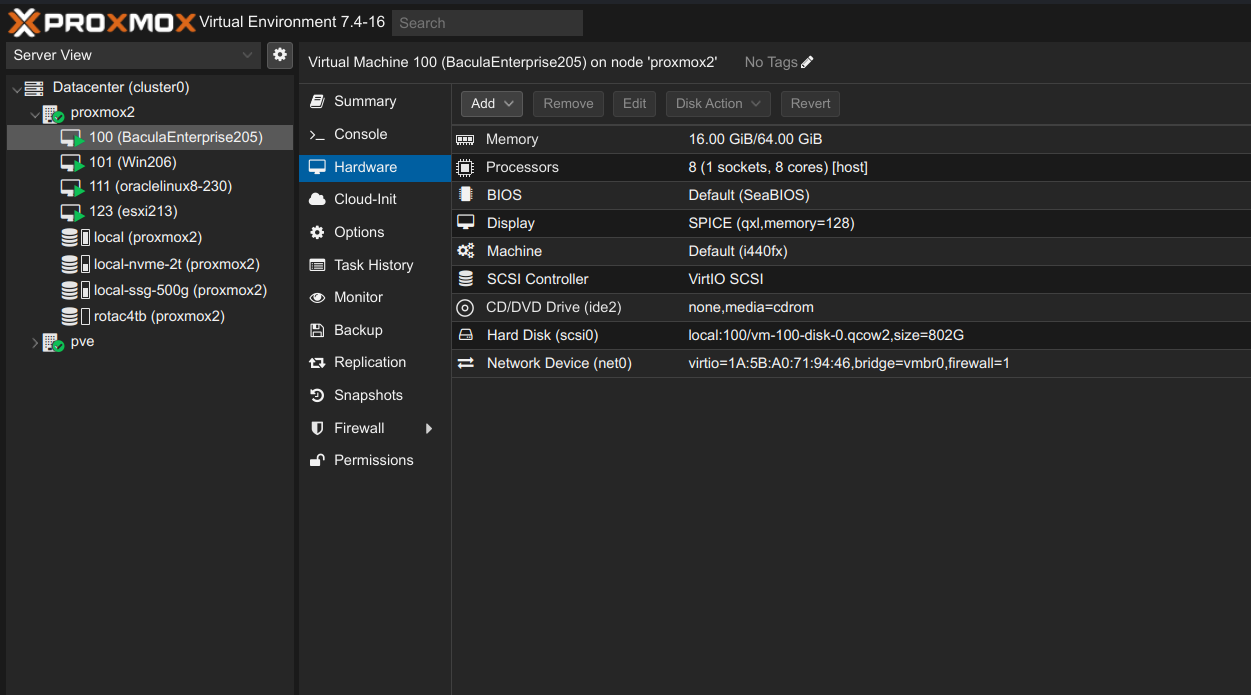Click the Display row monitor icon
The width and height of the screenshot is (1251, 695).
pos(465,223)
